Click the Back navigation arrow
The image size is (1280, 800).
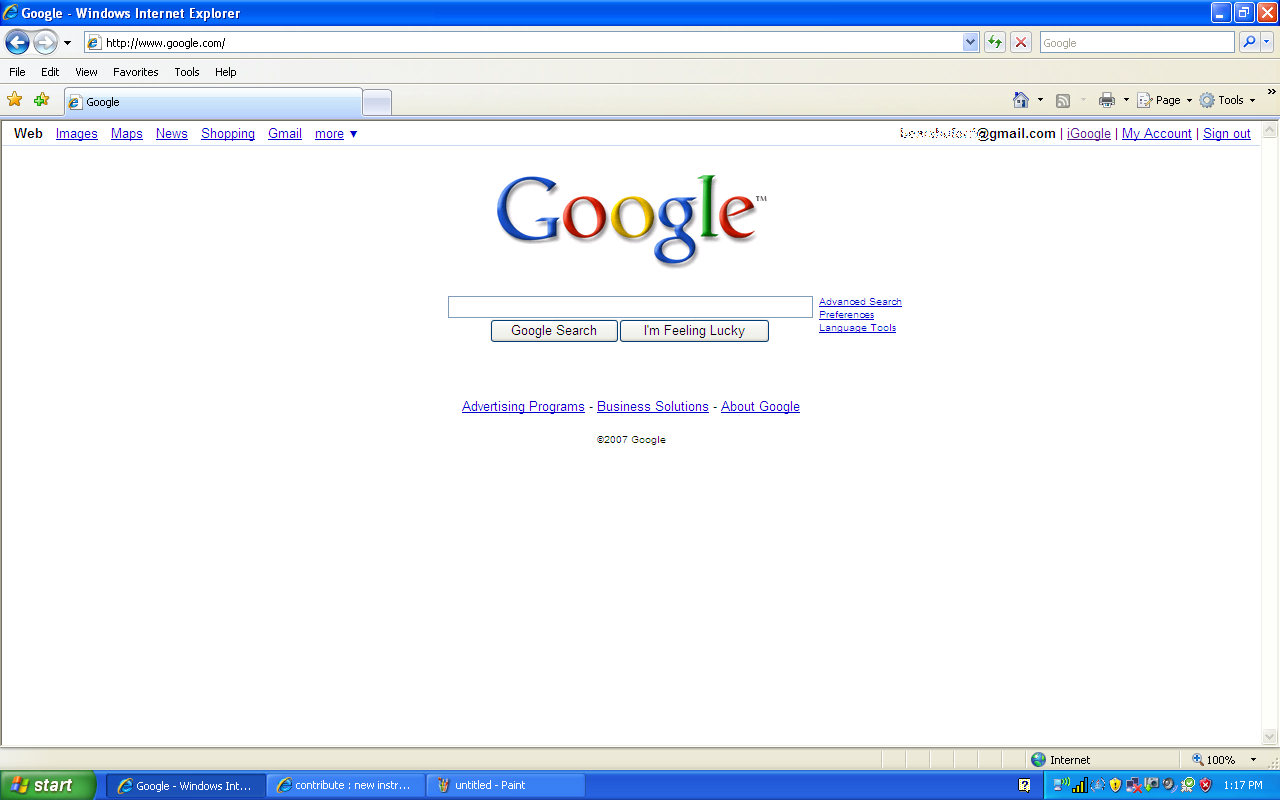click(17, 42)
